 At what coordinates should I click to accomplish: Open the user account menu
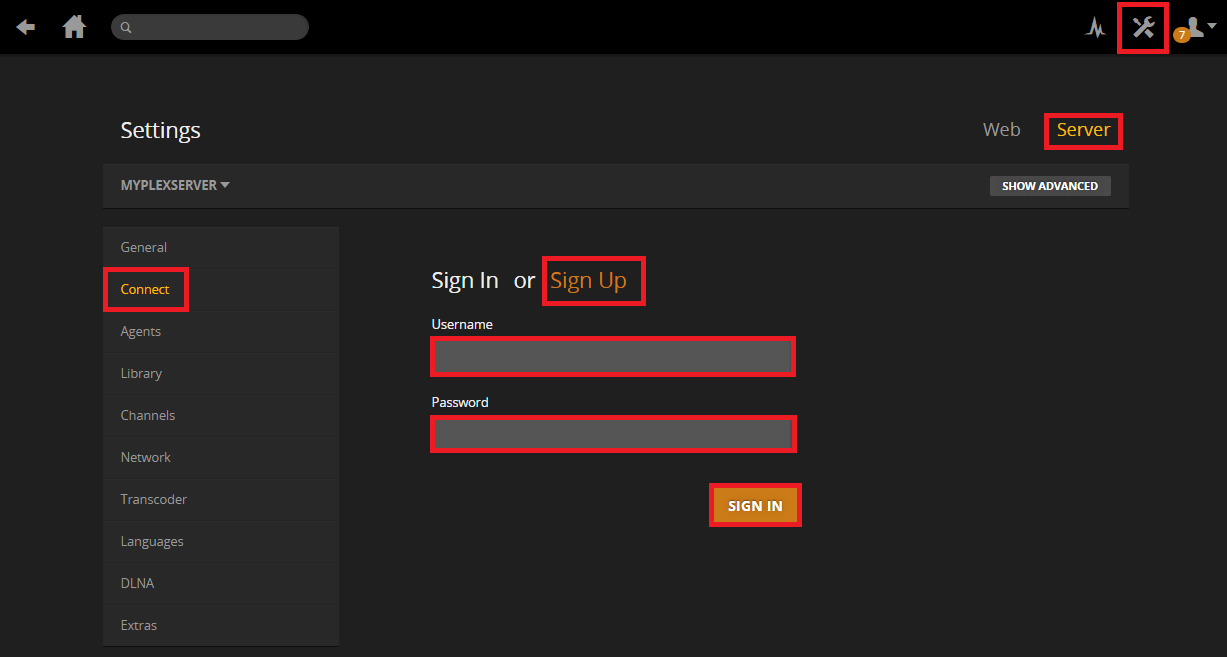pos(1195,28)
